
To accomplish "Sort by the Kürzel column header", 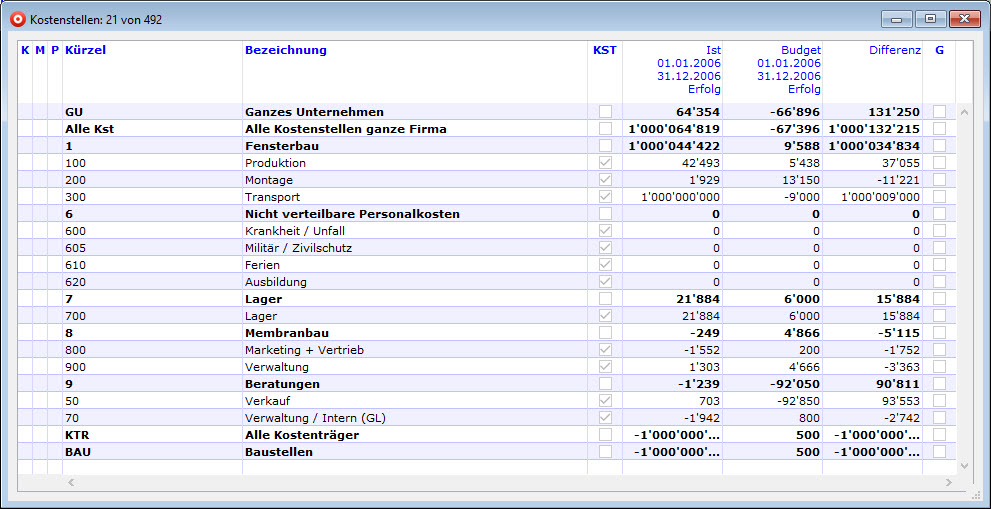I will coord(85,50).
